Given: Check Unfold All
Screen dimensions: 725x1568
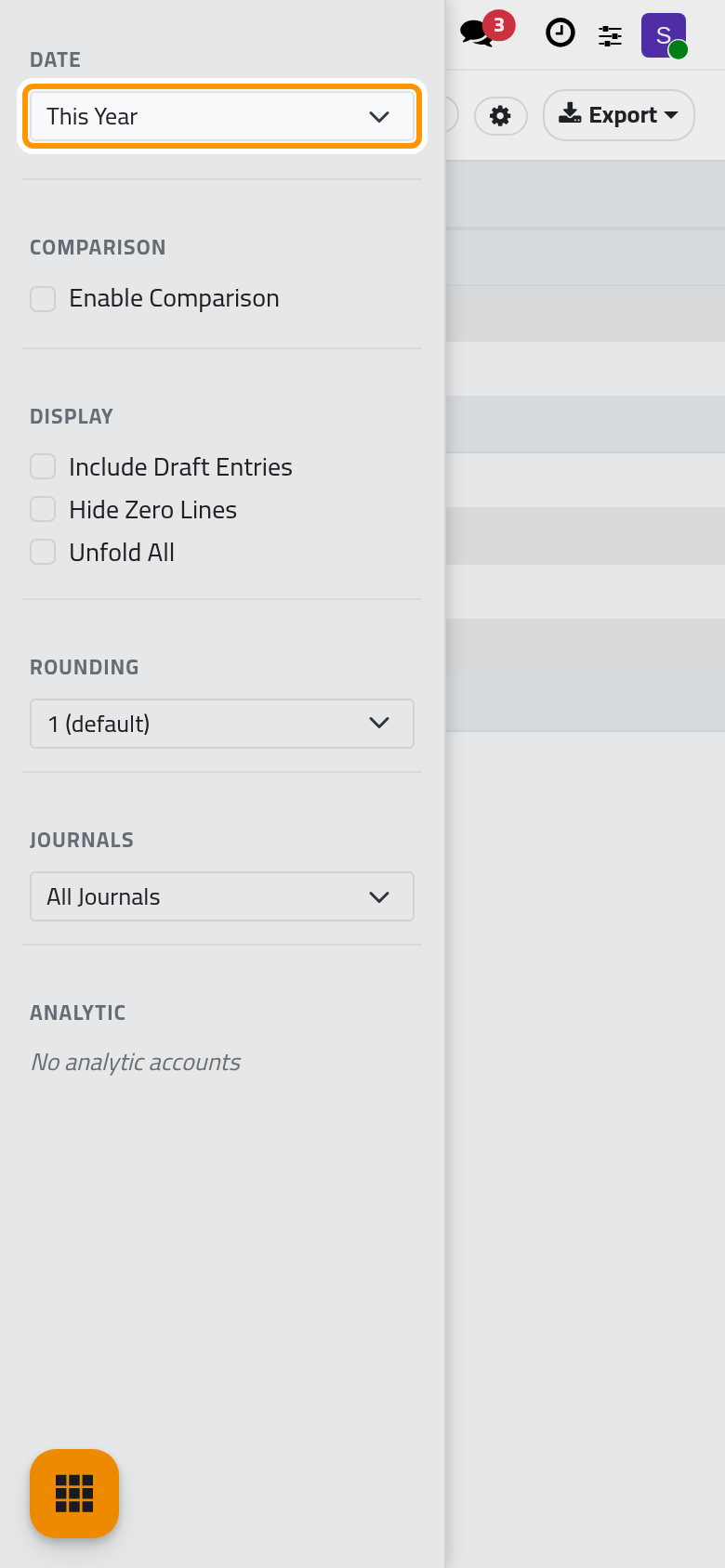Looking at the screenshot, I should click(x=43, y=552).
